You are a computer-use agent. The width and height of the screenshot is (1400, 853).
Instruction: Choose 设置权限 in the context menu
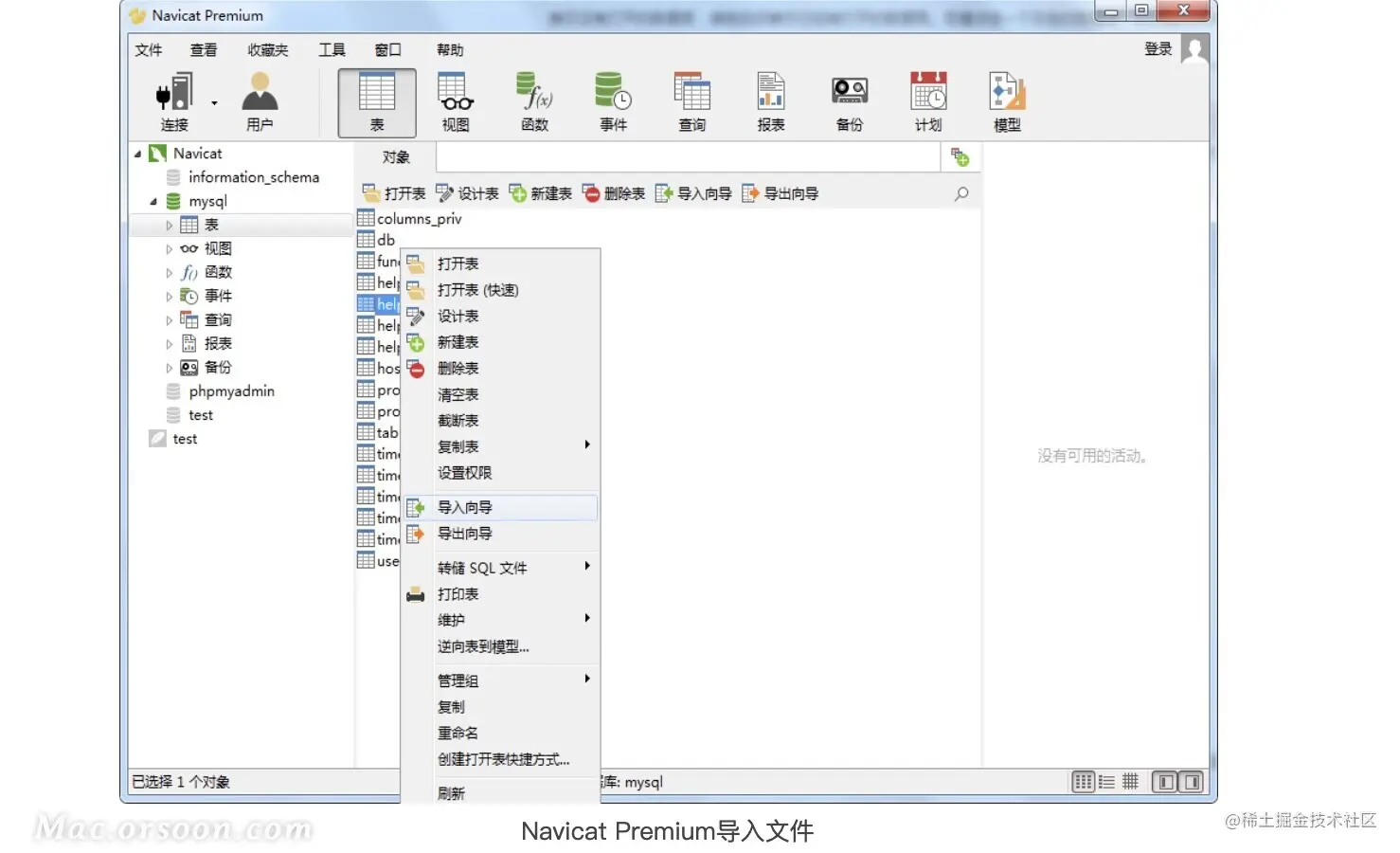point(500,473)
